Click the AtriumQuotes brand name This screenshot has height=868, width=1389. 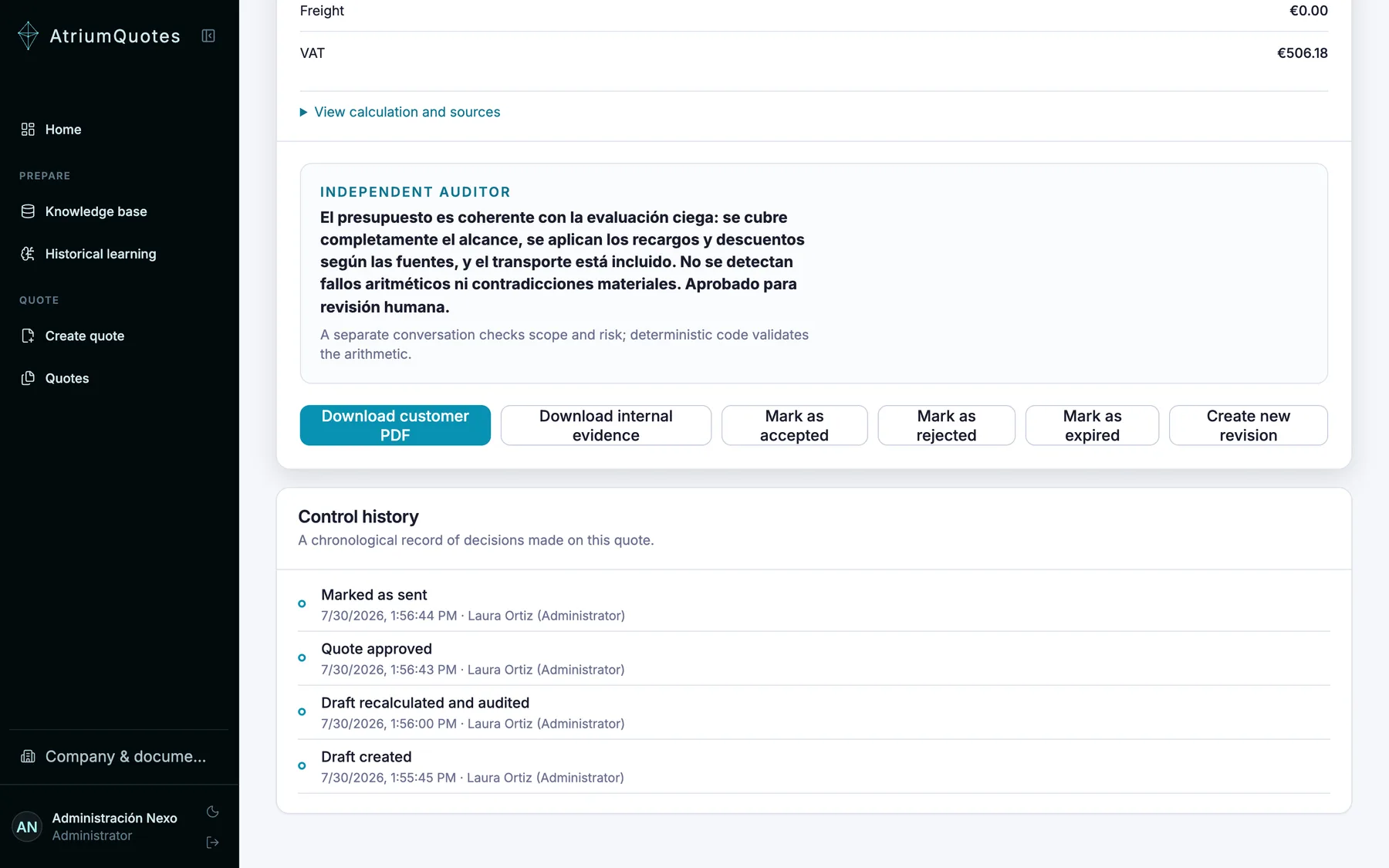tap(115, 36)
